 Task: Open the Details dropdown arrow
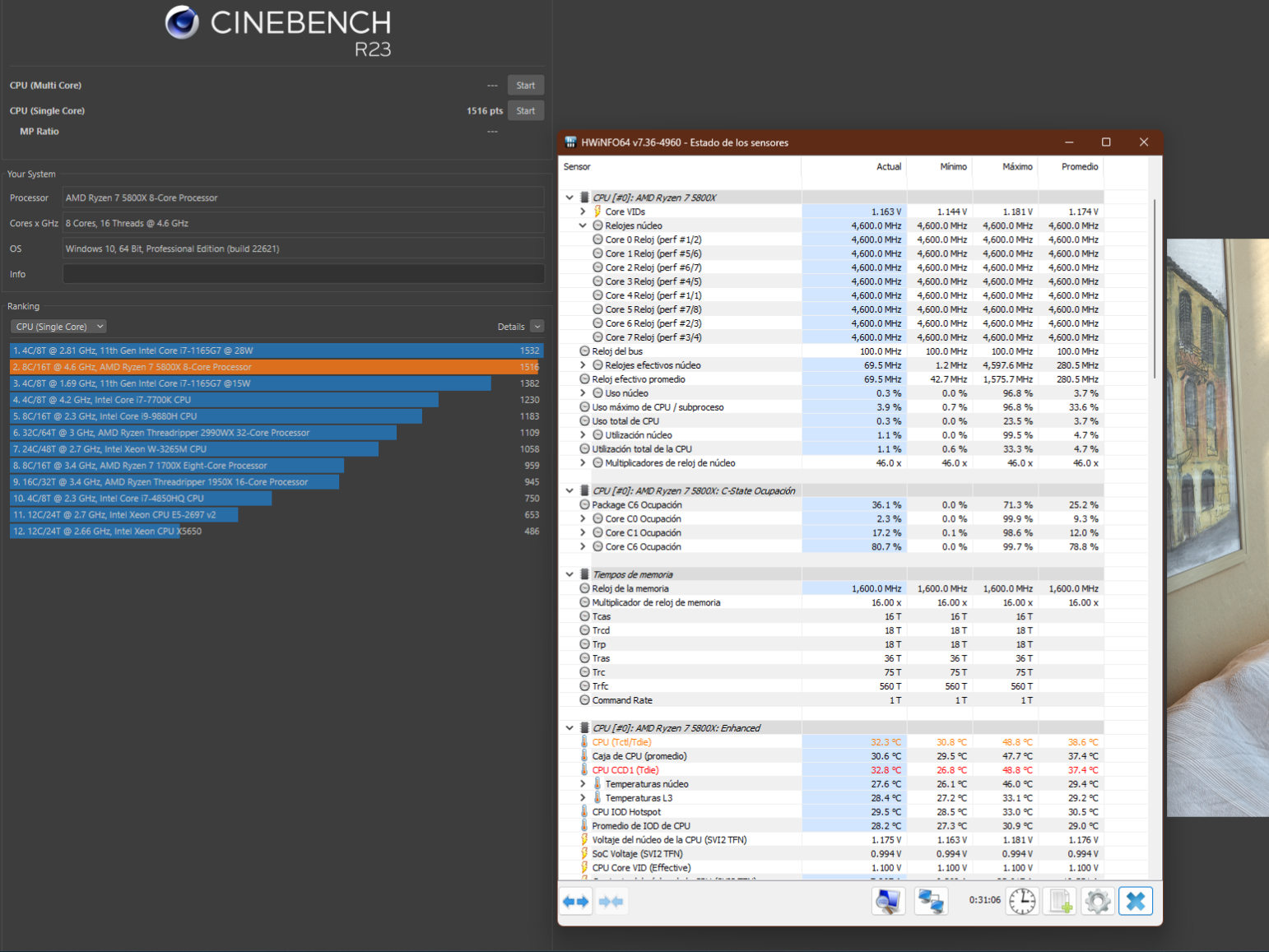(537, 327)
